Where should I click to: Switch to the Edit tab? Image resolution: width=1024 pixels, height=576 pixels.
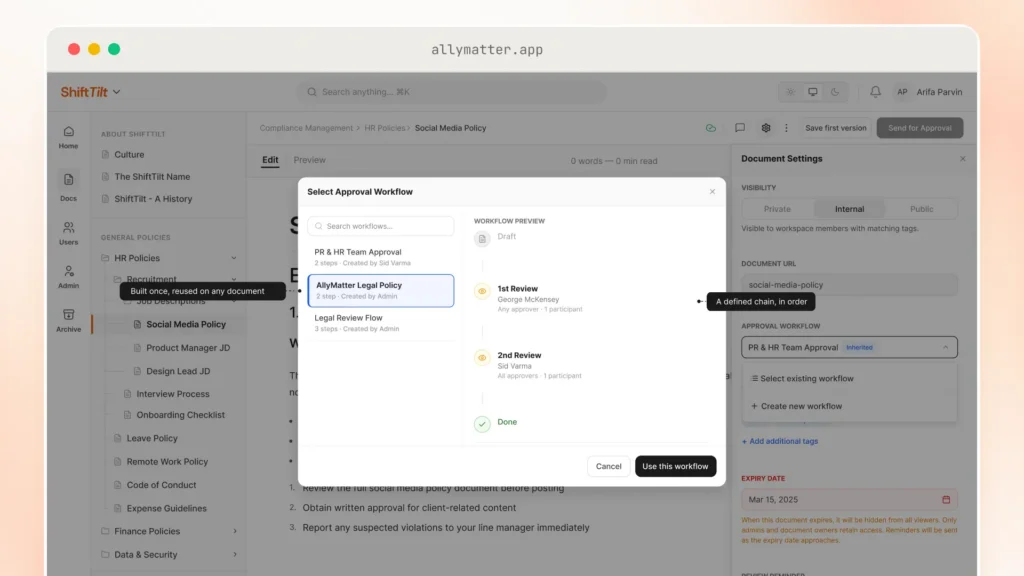[x=270, y=160]
